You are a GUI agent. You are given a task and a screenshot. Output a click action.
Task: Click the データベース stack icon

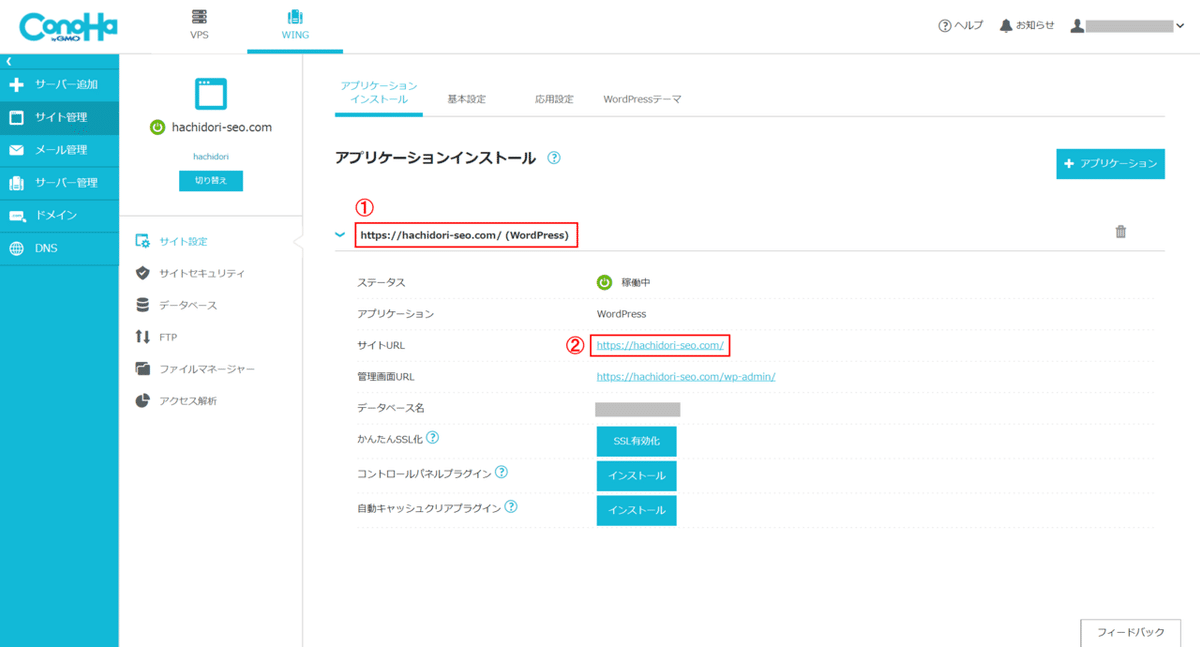(x=142, y=305)
